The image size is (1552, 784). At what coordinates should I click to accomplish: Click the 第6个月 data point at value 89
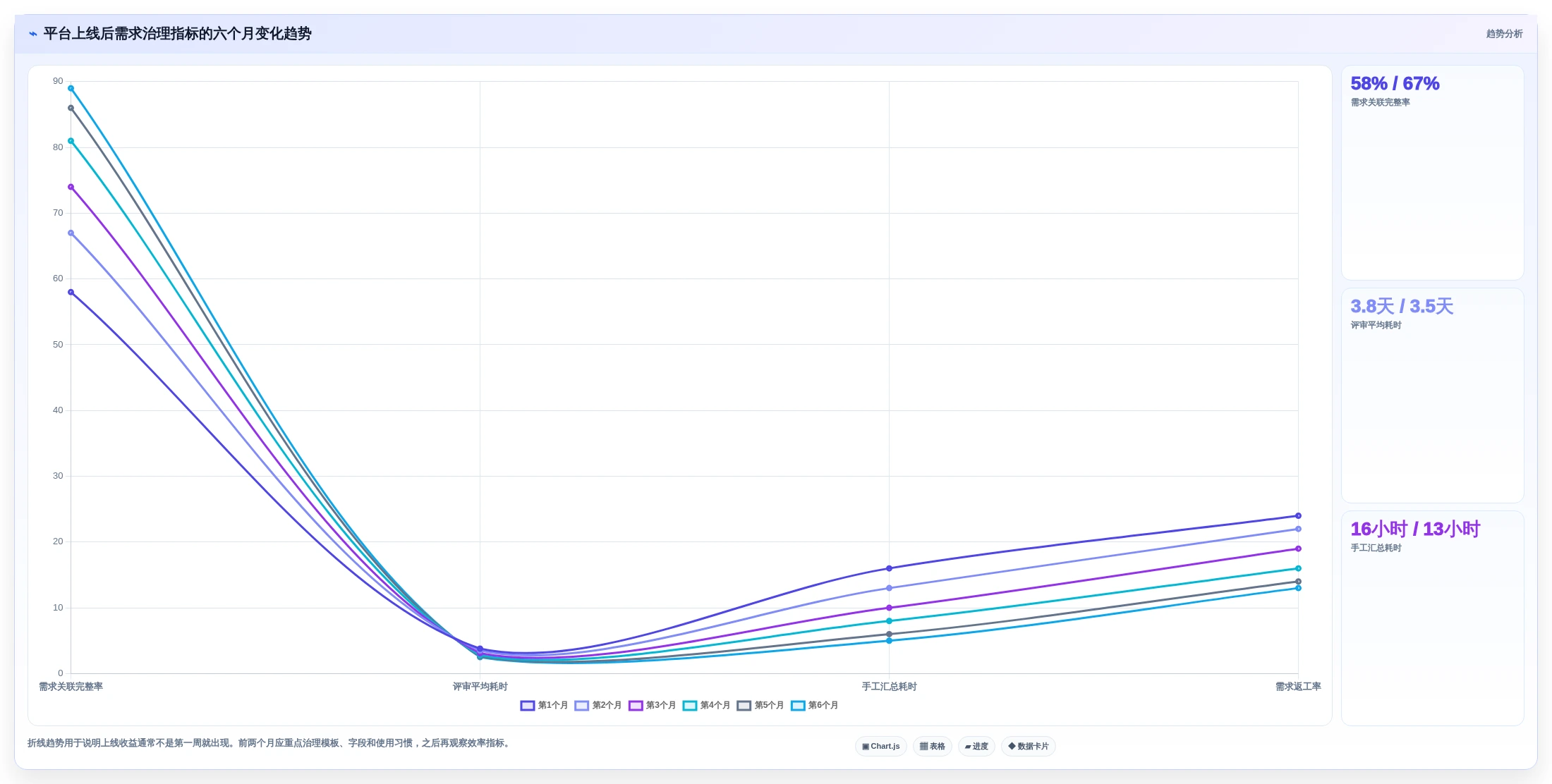coord(71,88)
